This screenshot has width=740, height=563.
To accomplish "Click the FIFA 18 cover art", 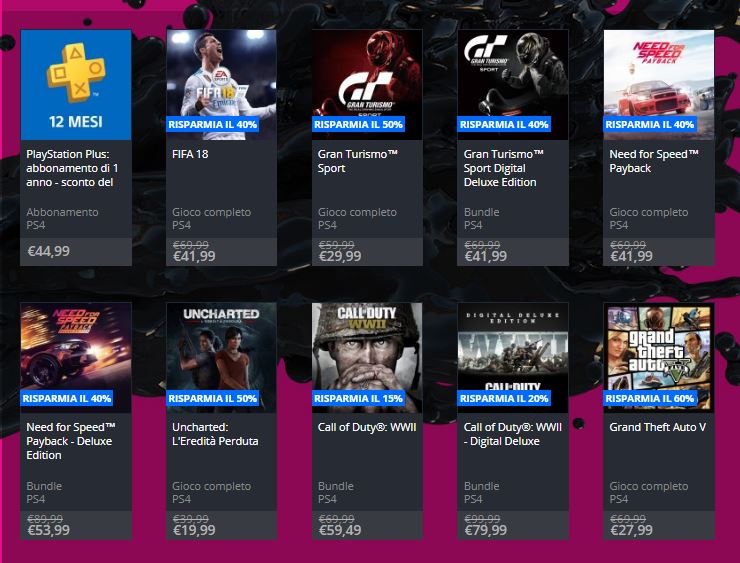I will (221, 84).
